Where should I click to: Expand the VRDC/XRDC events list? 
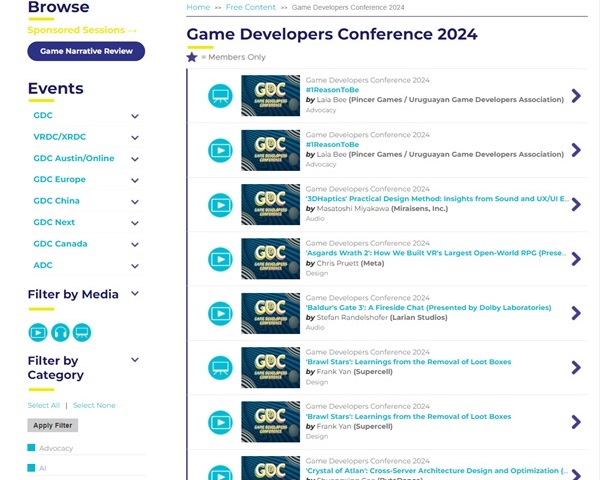click(135, 137)
